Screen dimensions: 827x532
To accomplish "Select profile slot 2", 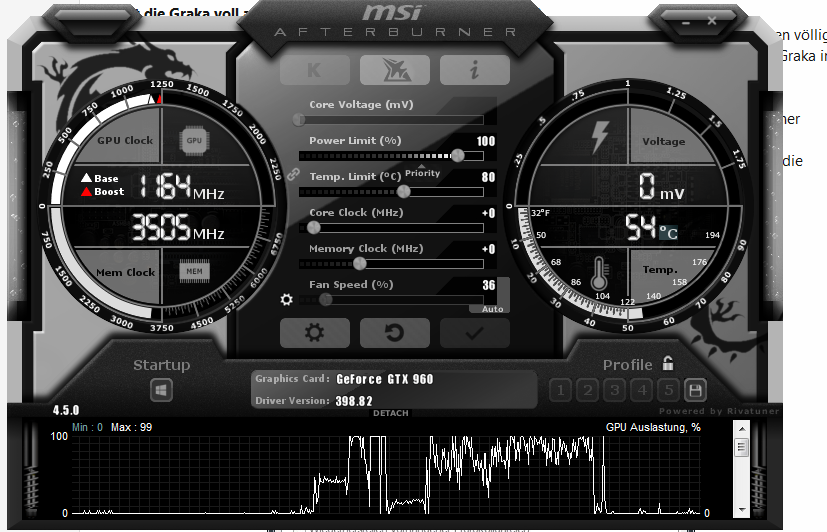I will click(x=588, y=391).
